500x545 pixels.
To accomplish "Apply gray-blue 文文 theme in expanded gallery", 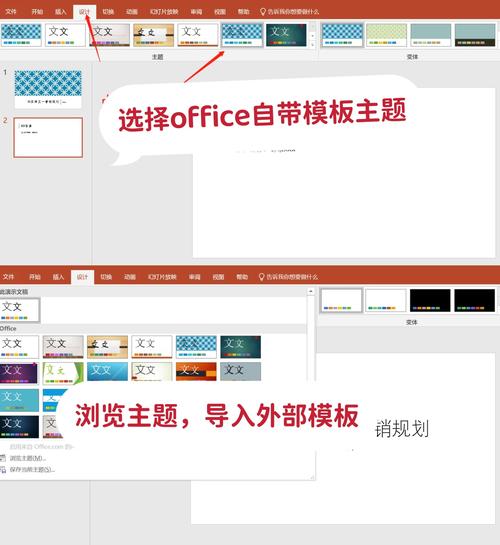I will (x=240, y=372).
